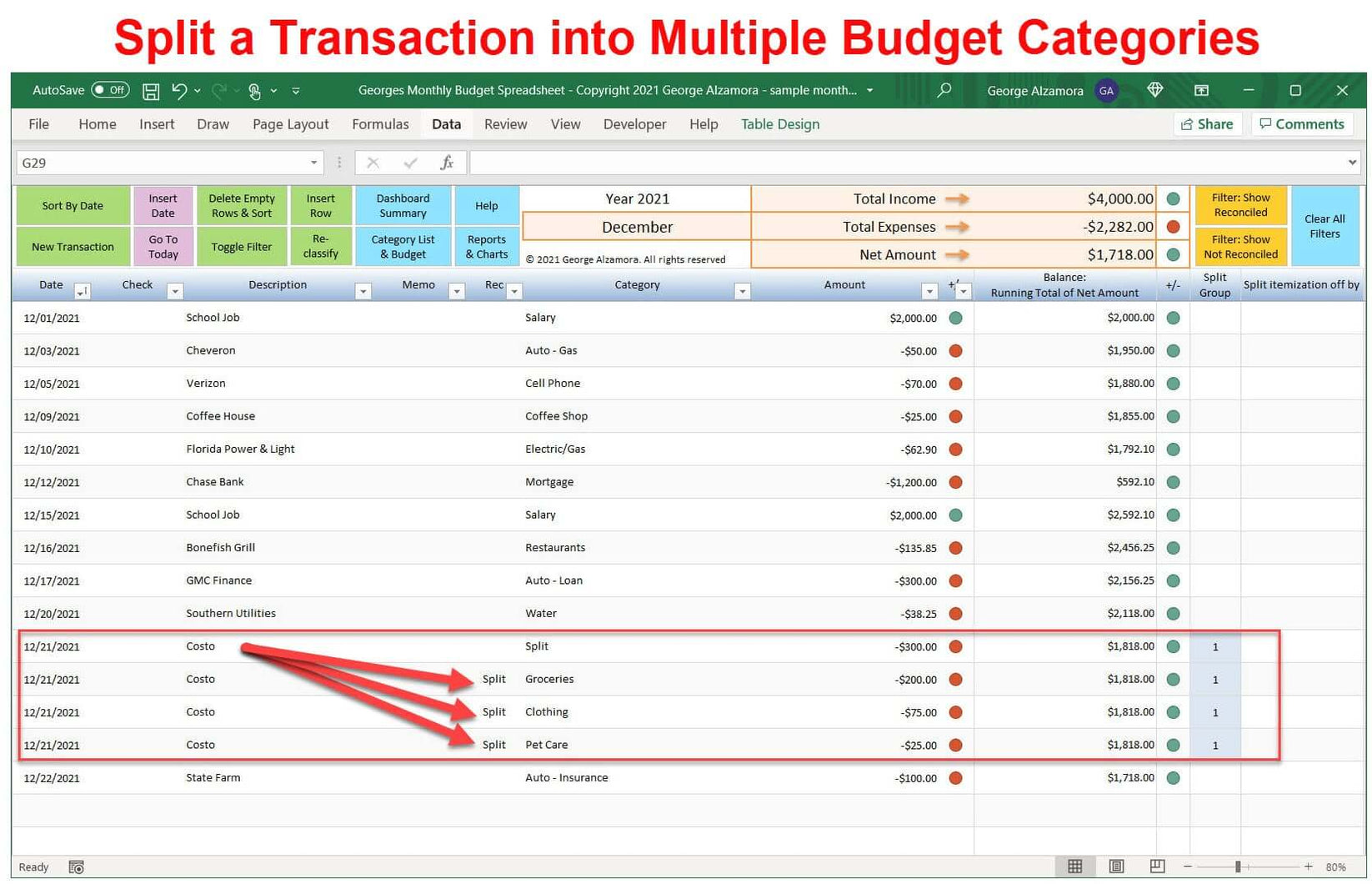Click the Dashboard Summary button

403,204
